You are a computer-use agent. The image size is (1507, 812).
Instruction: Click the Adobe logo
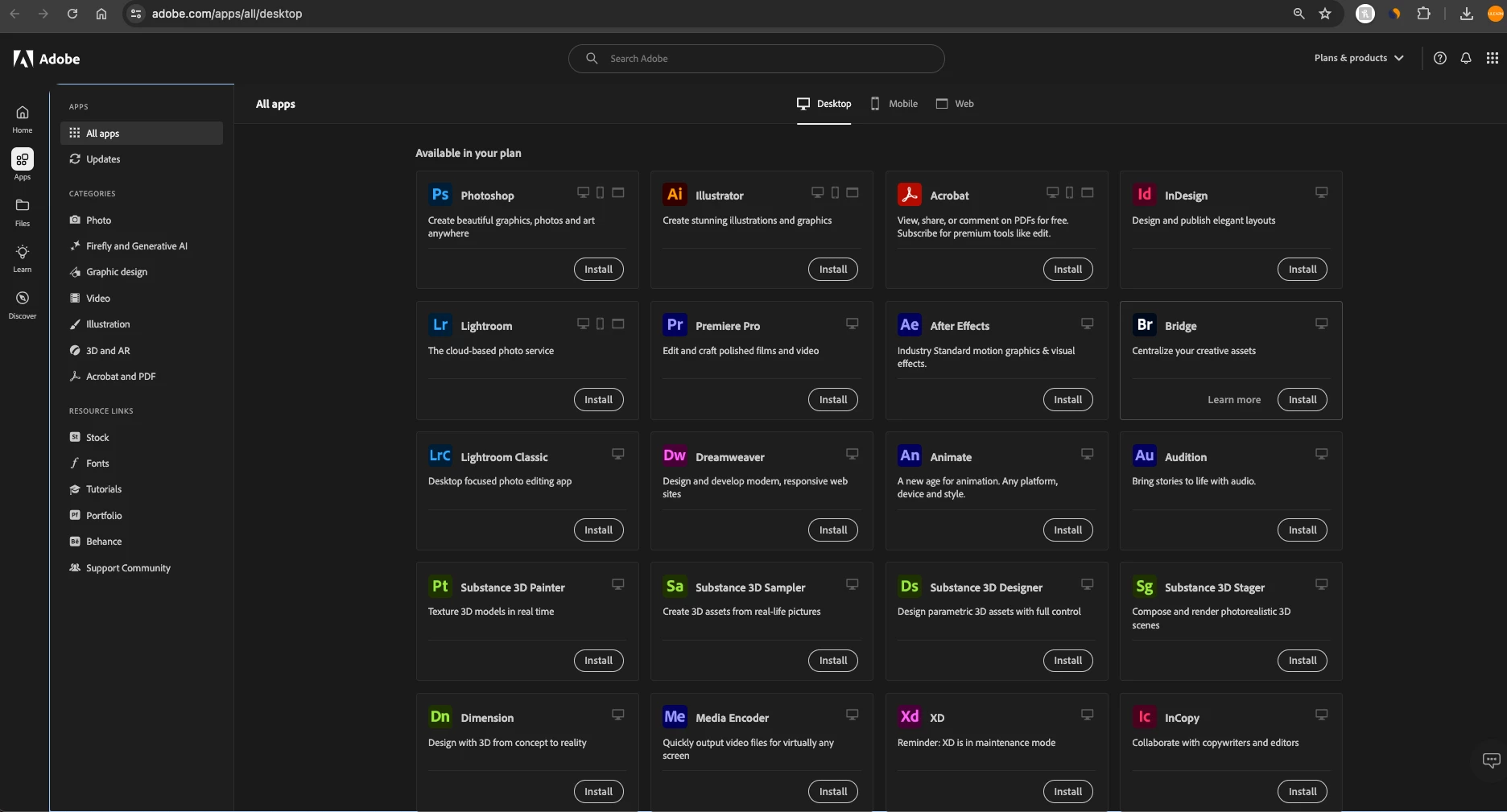click(47, 59)
